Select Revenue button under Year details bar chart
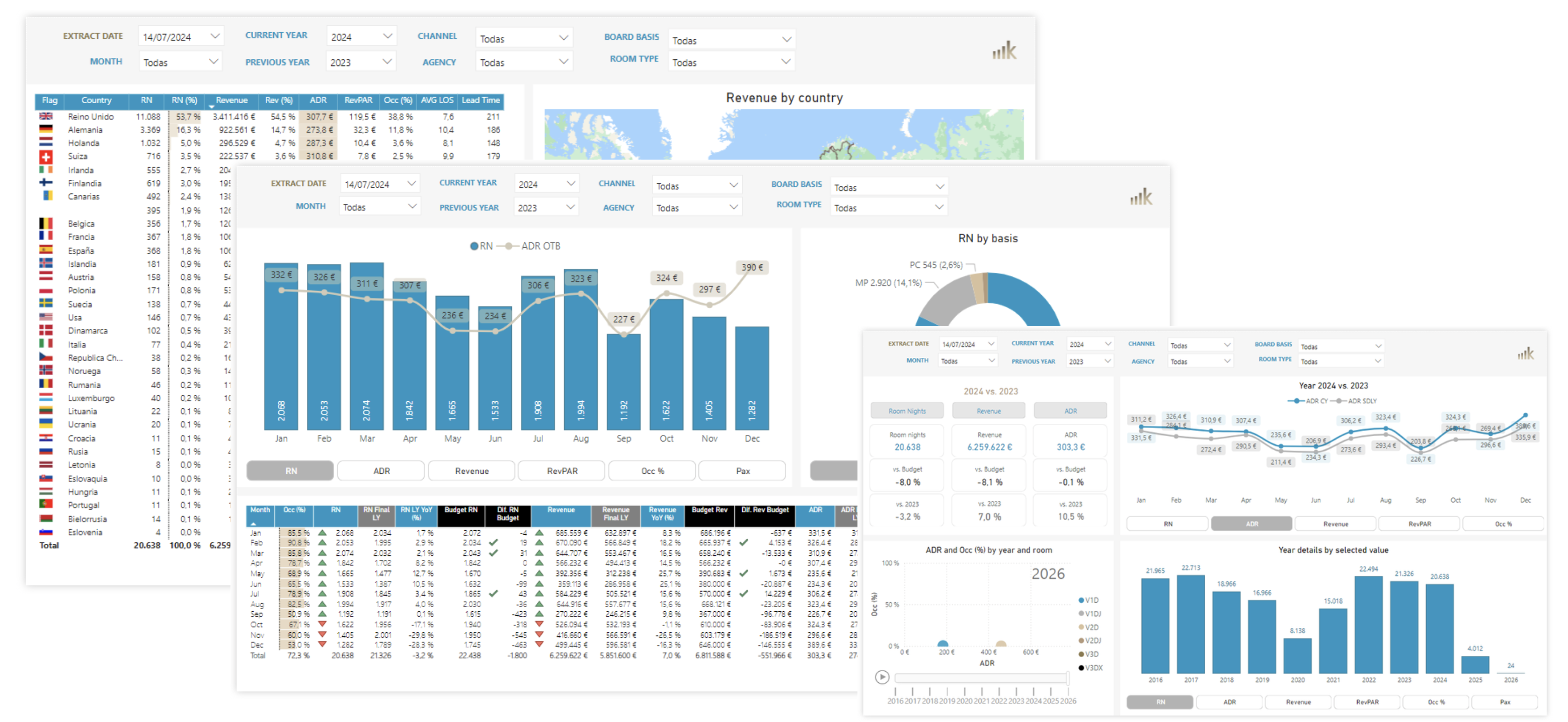The height and width of the screenshot is (722, 1568). point(1298,702)
